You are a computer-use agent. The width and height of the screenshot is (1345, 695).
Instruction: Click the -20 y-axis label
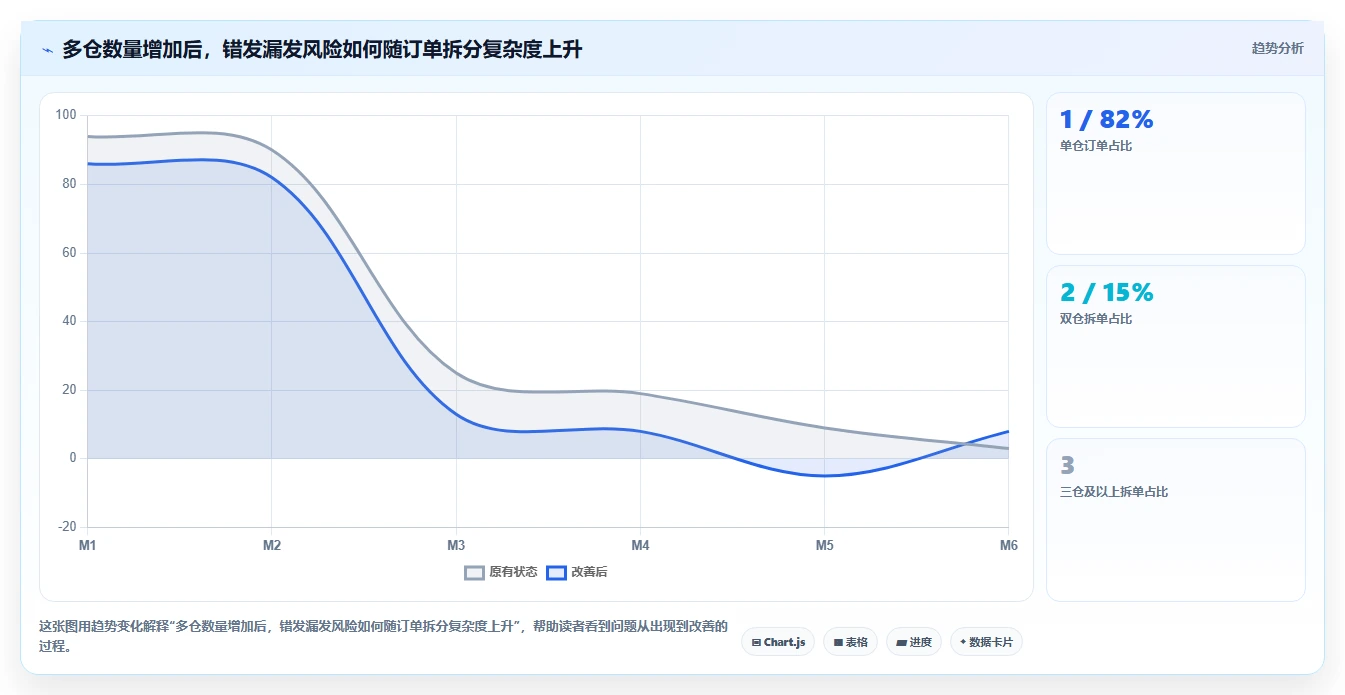click(66, 527)
